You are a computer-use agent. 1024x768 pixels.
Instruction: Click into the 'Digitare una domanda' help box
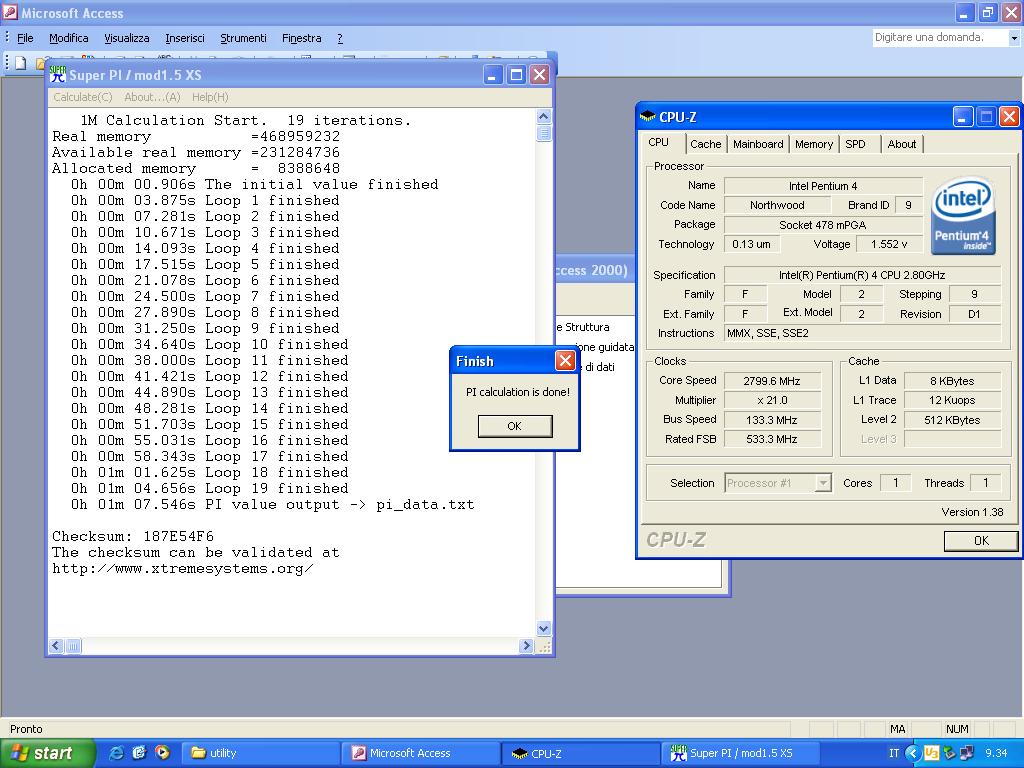pyautogui.click(x=939, y=38)
